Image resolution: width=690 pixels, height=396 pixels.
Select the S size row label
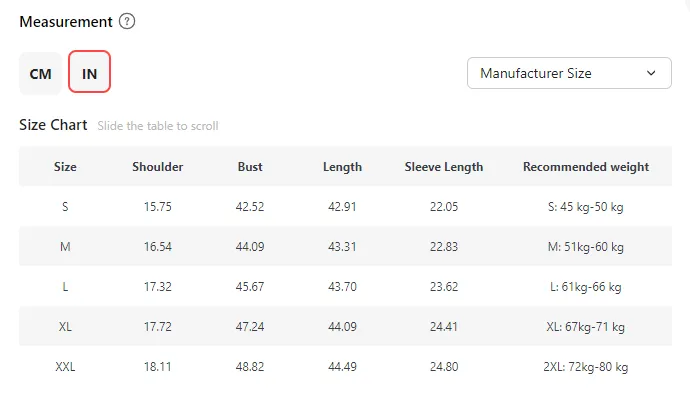pos(65,207)
